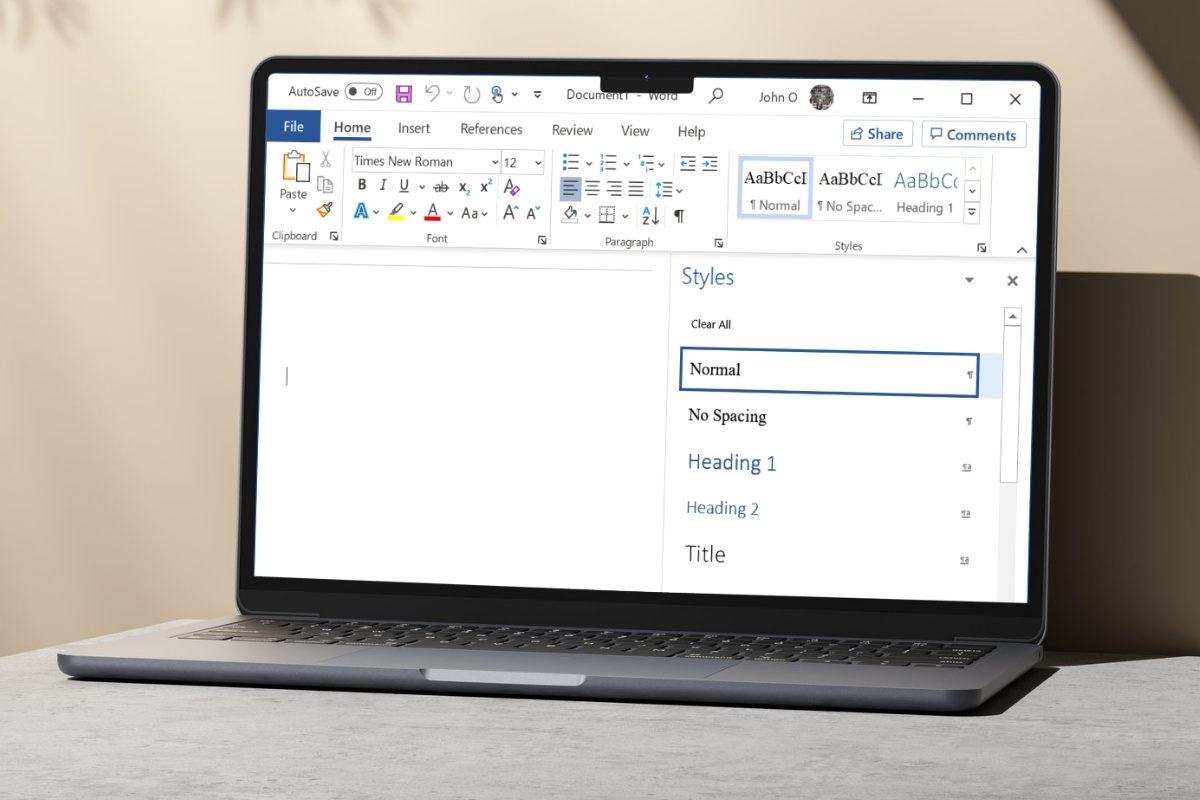The image size is (1200, 800).
Task: Apply red font color
Action: click(432, 212)
